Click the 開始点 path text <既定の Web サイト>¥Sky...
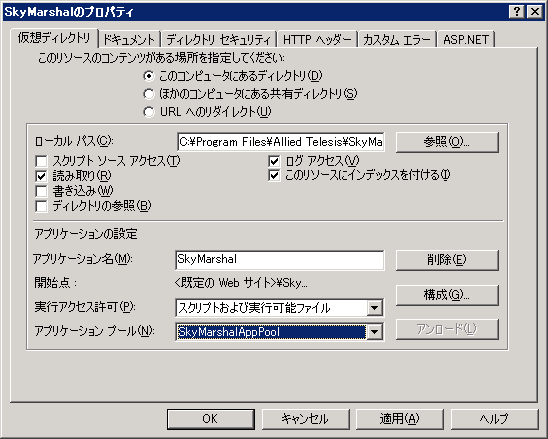This screenshot has height=439, width=548. click(x=241, y=283)
